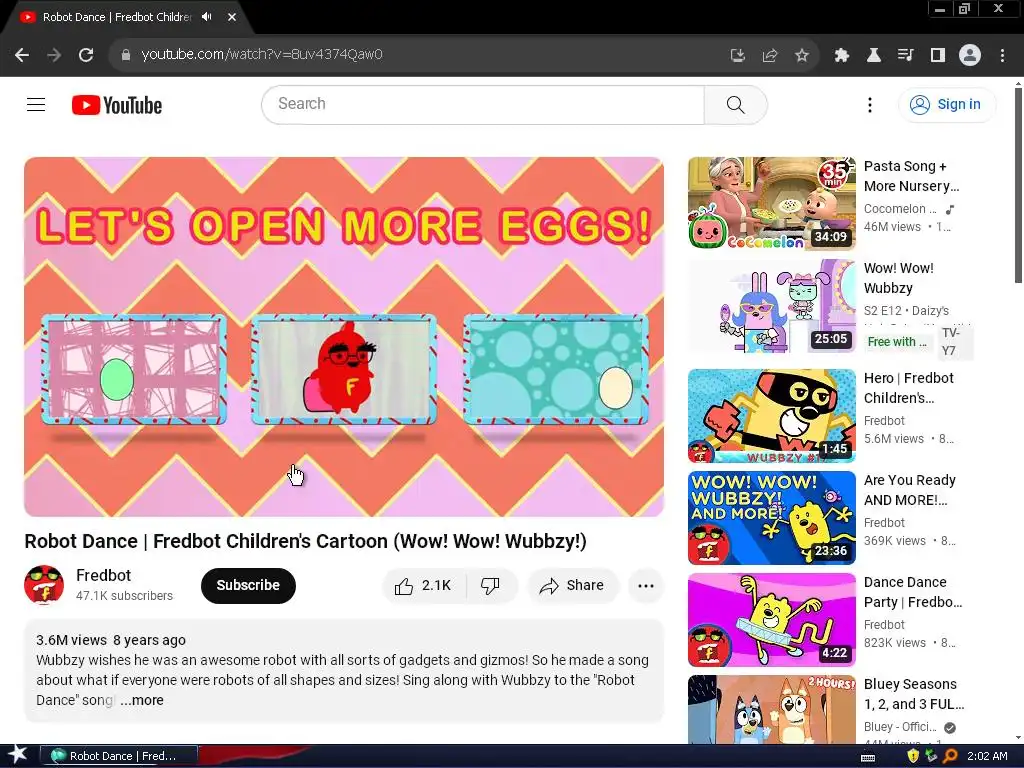This screenshot has width=1024, height=768.
Task: Click the green network tray icon
Action: [x=931, y=756]
